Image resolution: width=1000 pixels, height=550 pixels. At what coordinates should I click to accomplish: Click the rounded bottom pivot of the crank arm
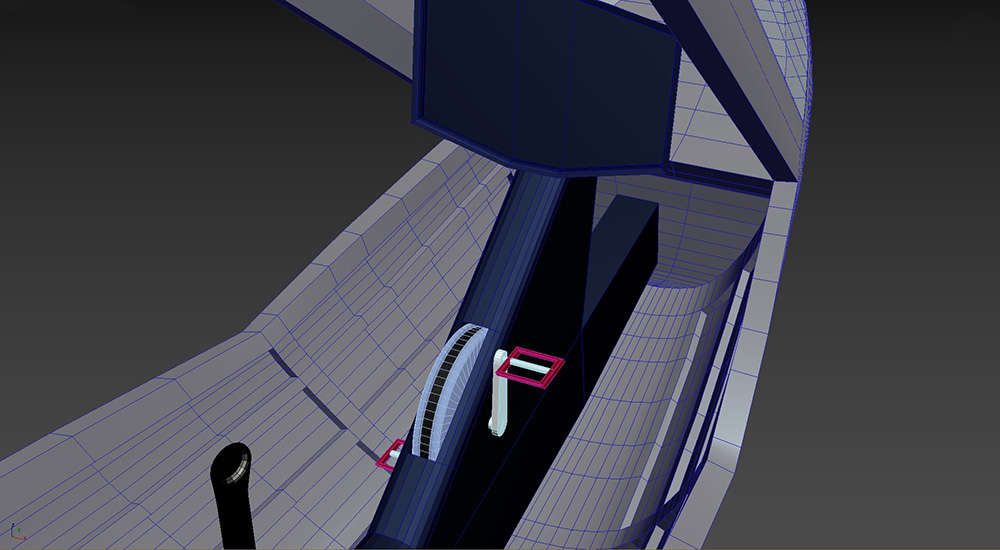click(496, 426)
